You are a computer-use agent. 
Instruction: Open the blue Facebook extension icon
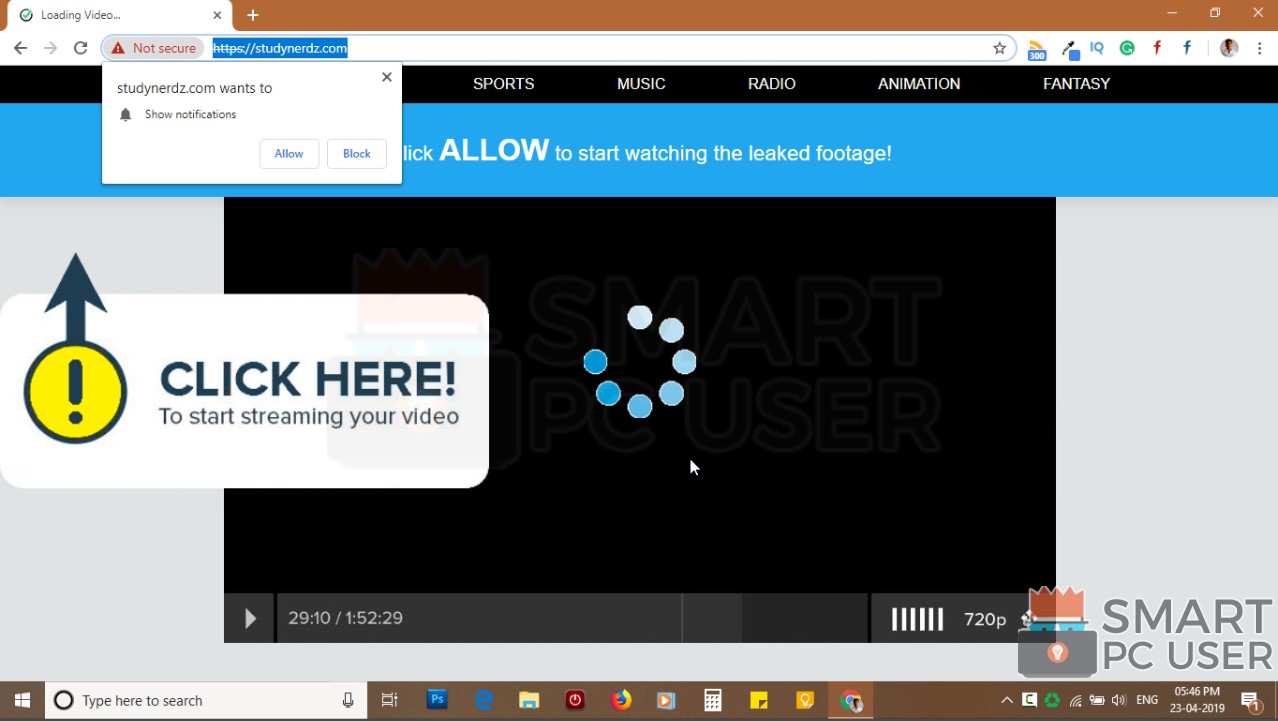click(1187, 48)
